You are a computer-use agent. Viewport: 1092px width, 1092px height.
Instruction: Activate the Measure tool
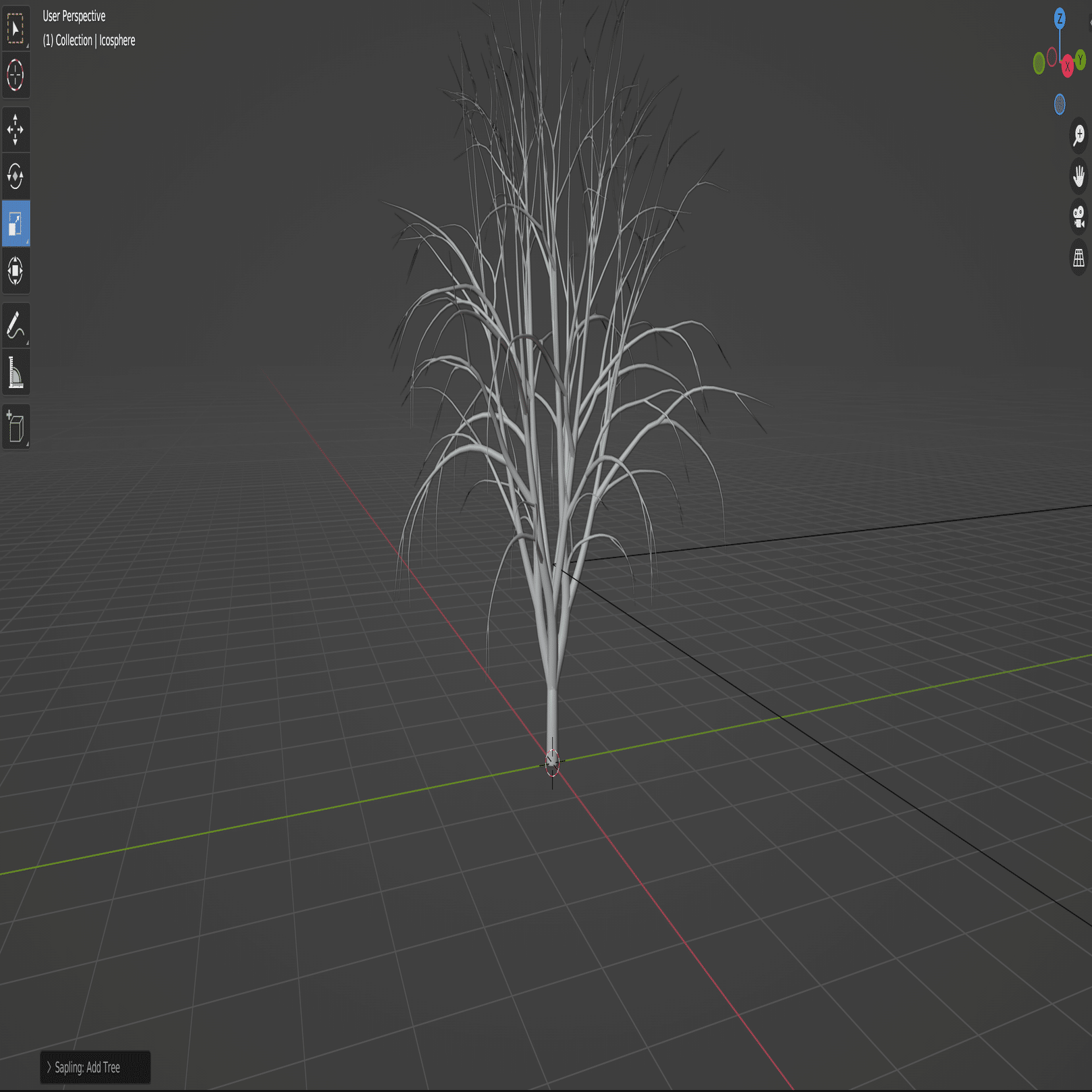(16, 373)
